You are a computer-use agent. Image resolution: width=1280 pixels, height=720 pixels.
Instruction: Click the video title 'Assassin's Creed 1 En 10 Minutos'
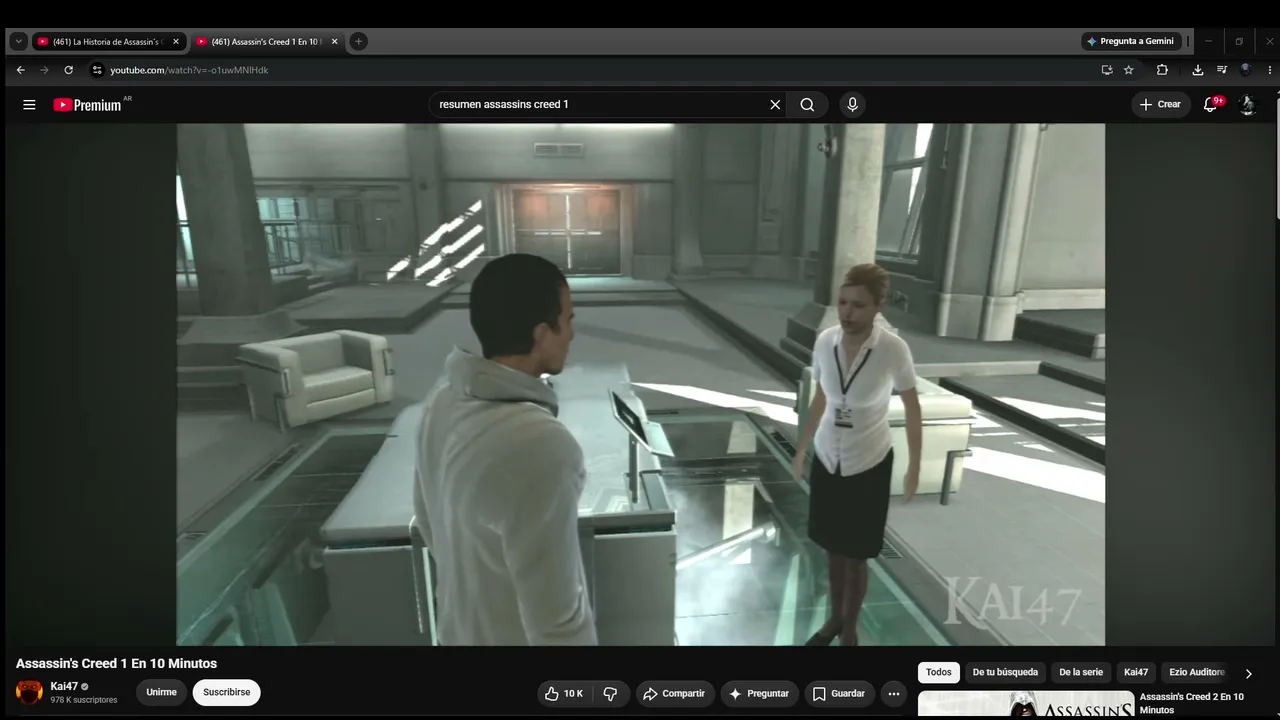(x=116, y=663)
